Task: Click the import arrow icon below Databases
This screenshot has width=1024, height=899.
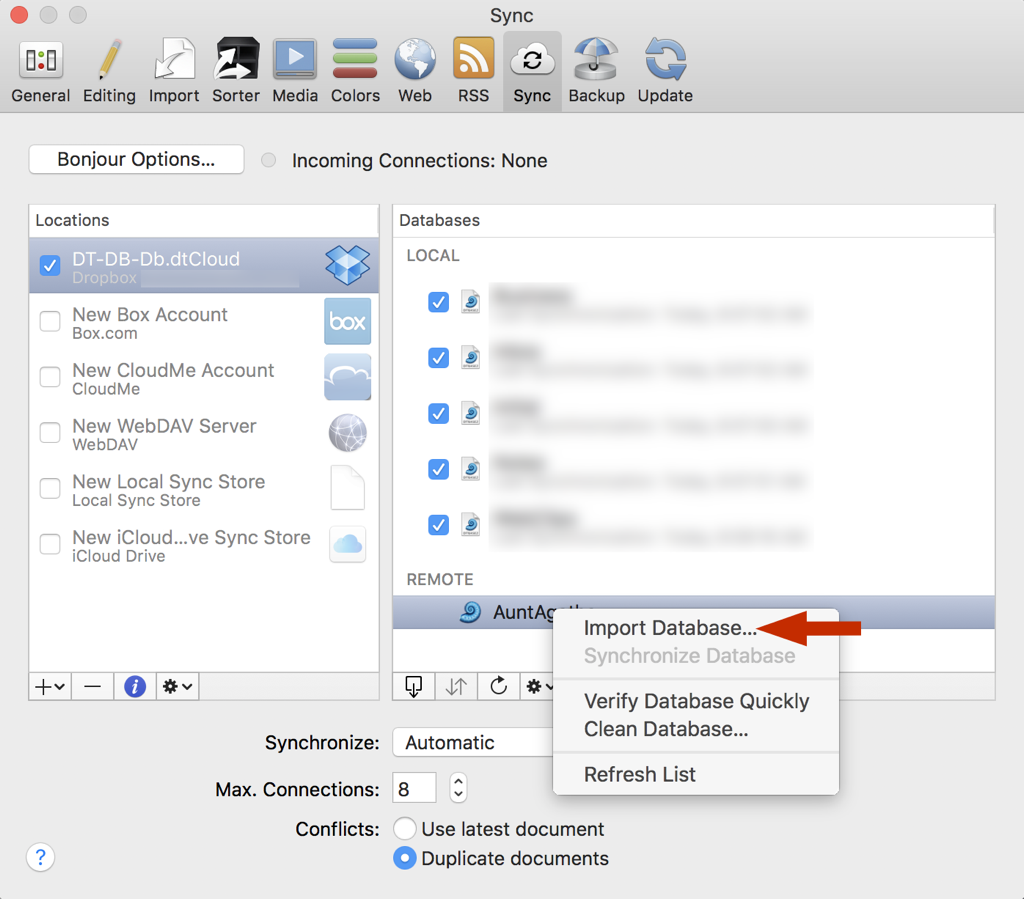Action: [x=414, y=686]
